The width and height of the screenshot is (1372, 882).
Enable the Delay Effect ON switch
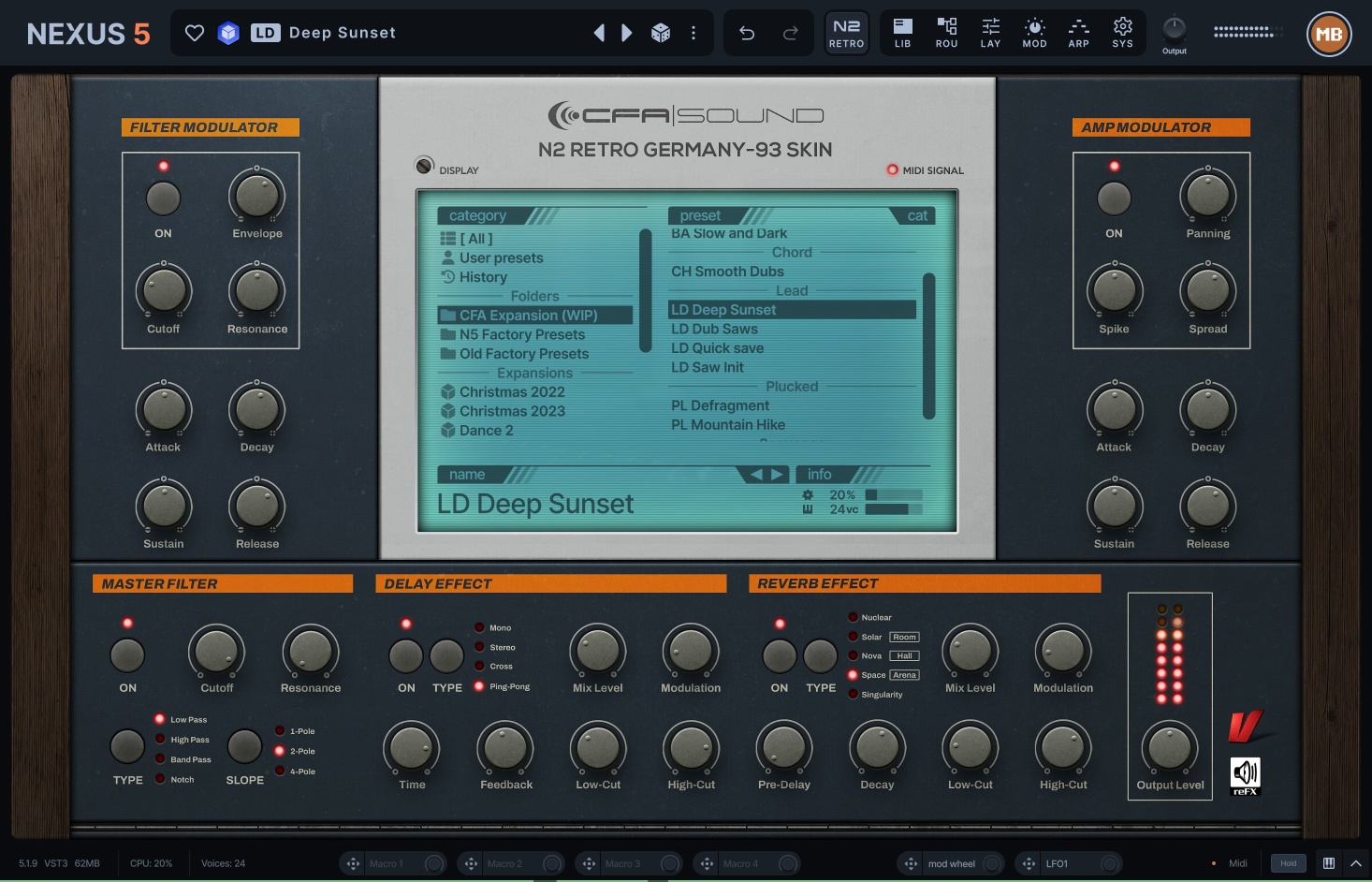click(x=406, y=656)
